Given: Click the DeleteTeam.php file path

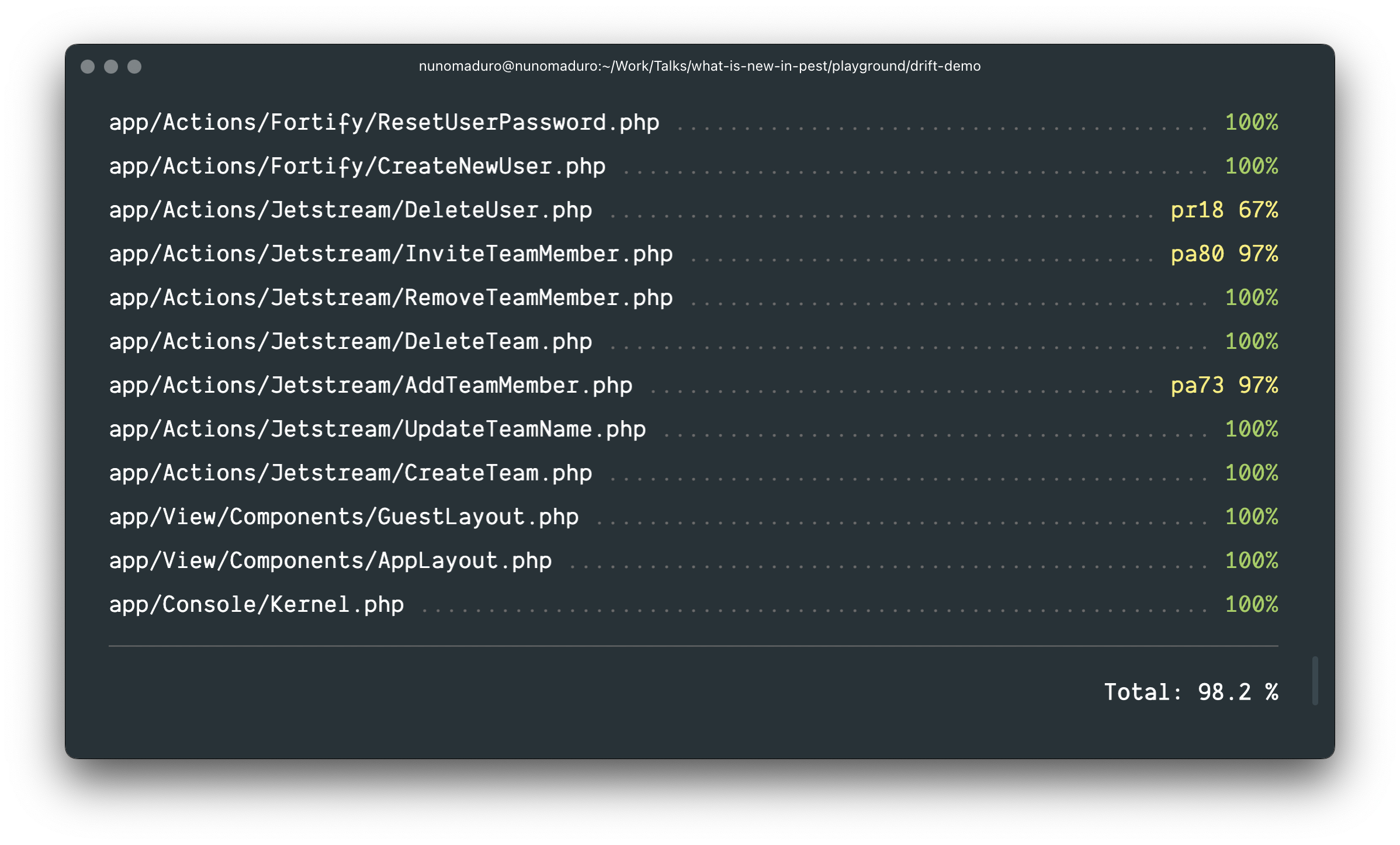Looking at the screenshot, I should pyautogui.click(x=351, y=342).
